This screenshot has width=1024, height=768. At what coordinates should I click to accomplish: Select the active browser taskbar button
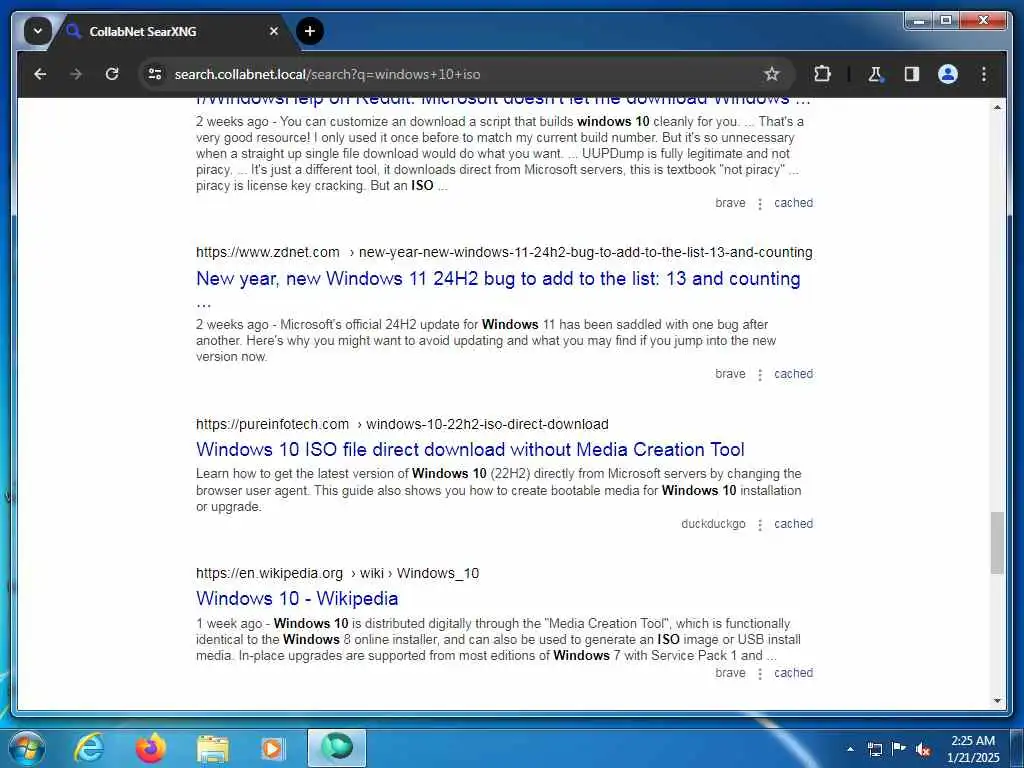click(x=337, y=748)
